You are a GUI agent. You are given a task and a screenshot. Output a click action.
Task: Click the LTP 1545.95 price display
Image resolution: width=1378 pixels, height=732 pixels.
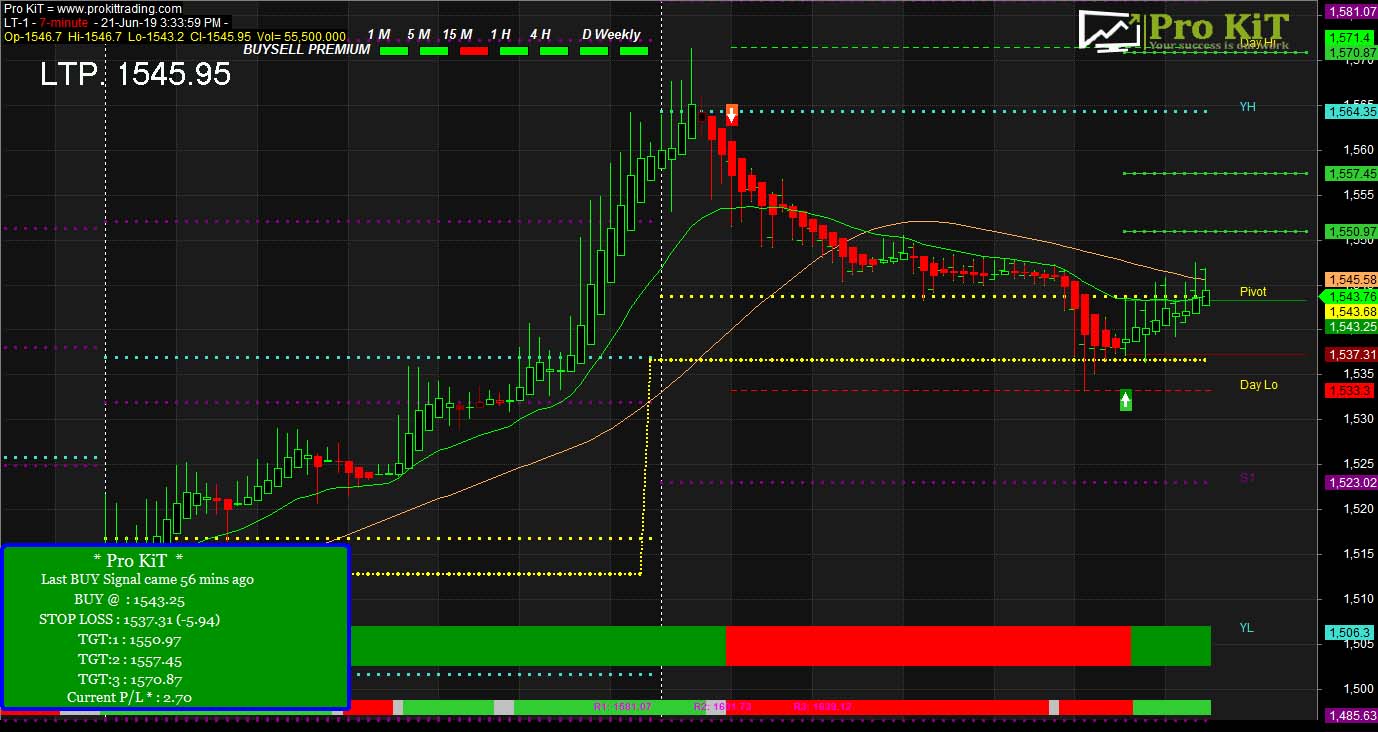point(136,74)
